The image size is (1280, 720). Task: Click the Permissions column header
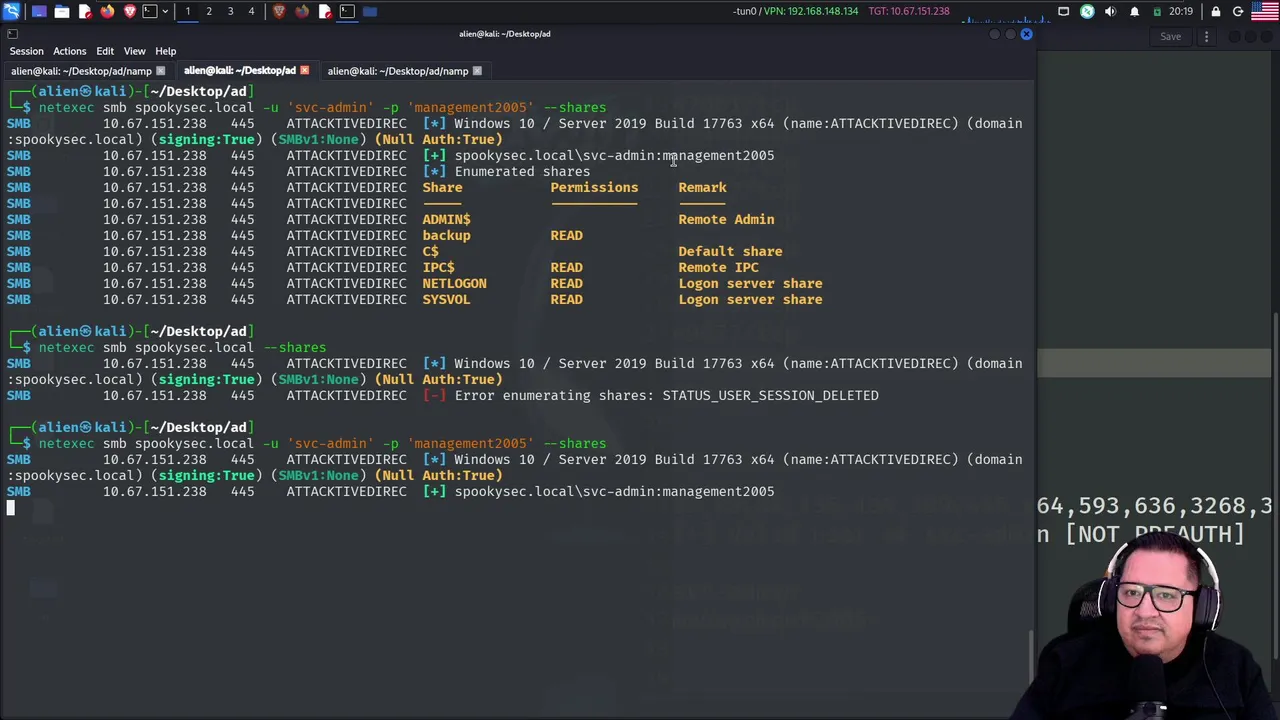pyautogui.click(x=594, y=187)
